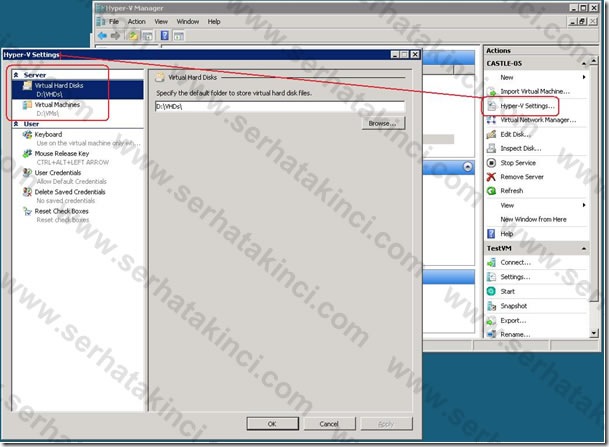Click New Window from Here in Actions
The height and width of the screenshot is (447, 609).
(533, 219)
